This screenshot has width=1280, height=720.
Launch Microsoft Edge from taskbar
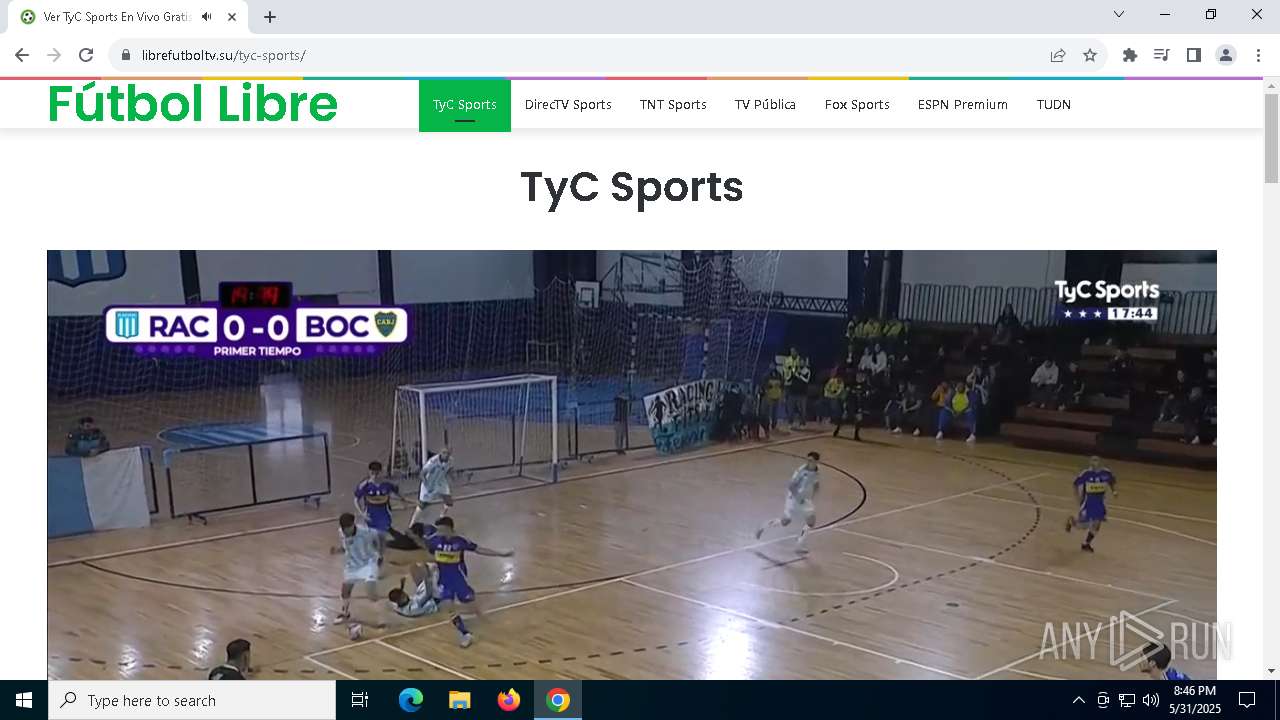[411, 700]
